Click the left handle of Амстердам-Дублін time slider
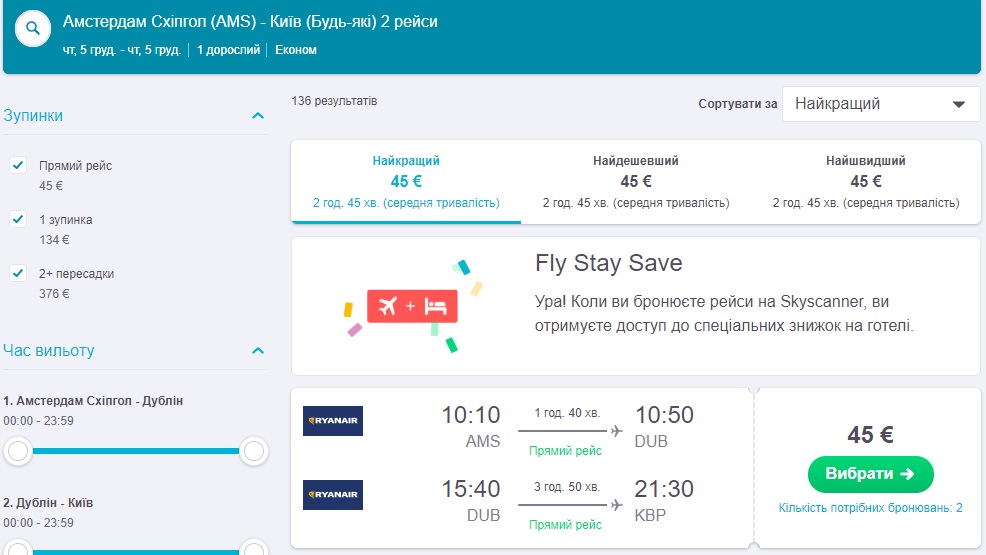986x555 pixels. tap(17, 452)
